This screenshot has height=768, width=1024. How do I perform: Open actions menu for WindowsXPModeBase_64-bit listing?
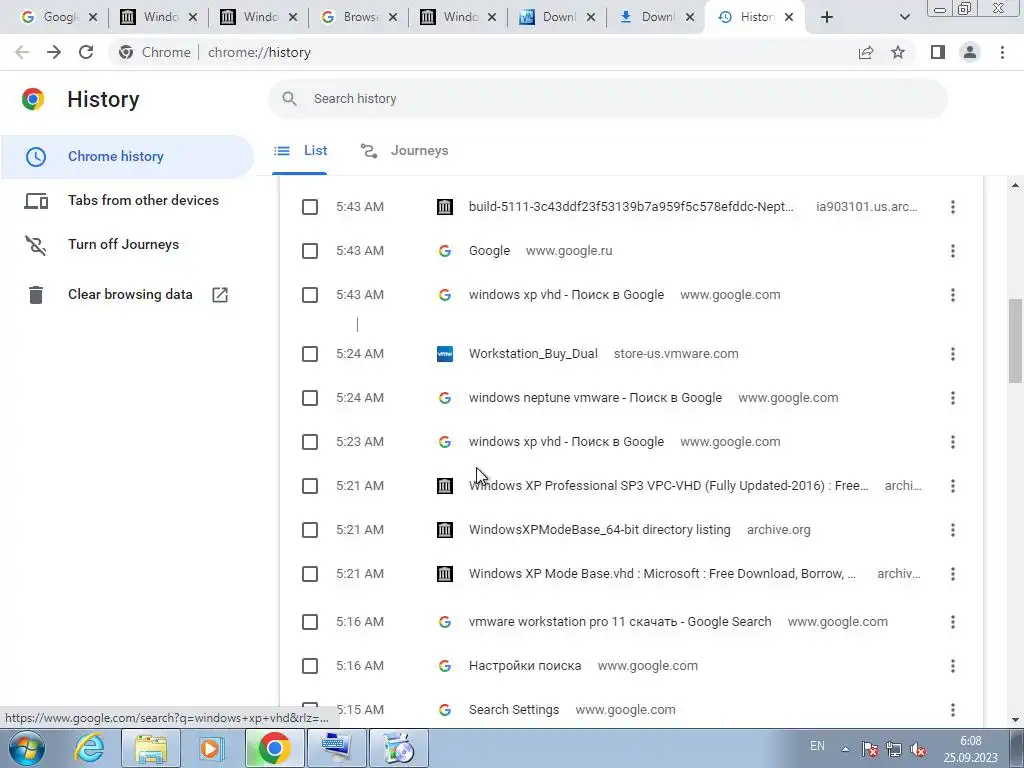point(953,530)
